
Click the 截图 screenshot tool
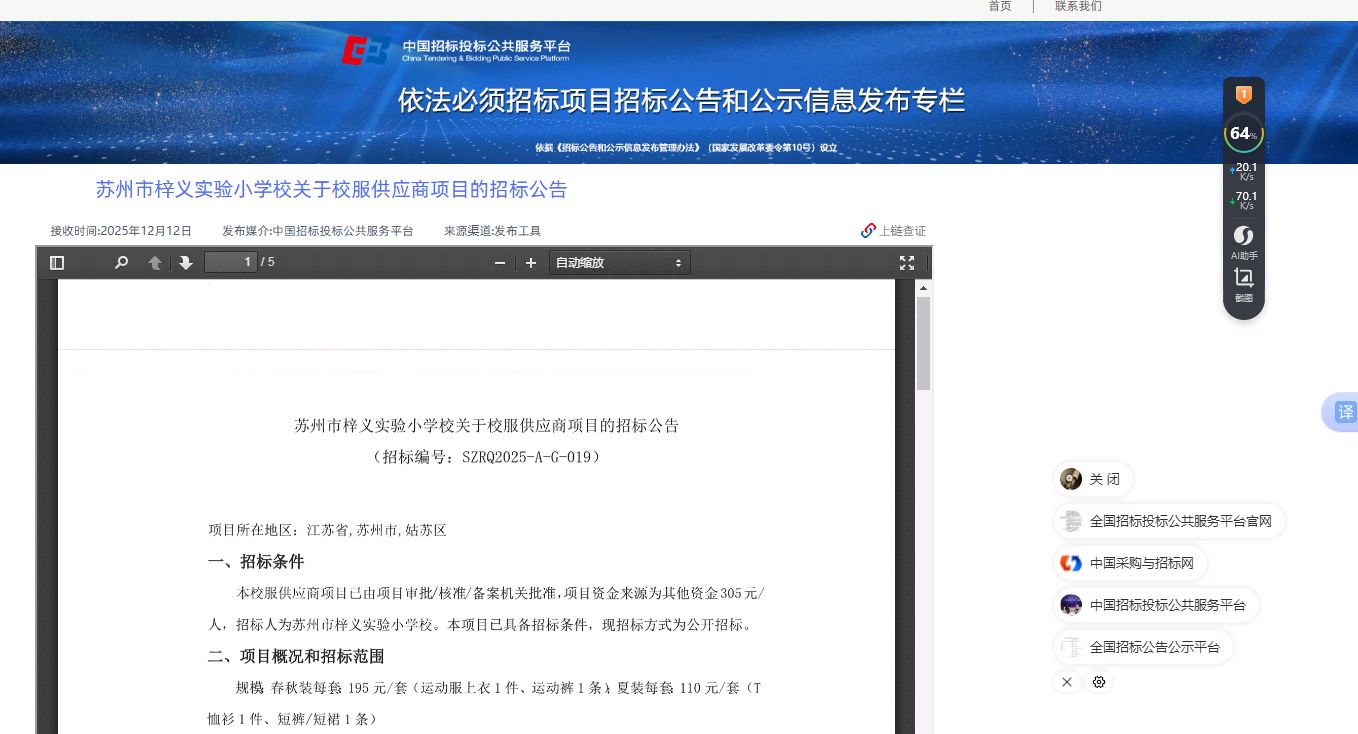1244,284
